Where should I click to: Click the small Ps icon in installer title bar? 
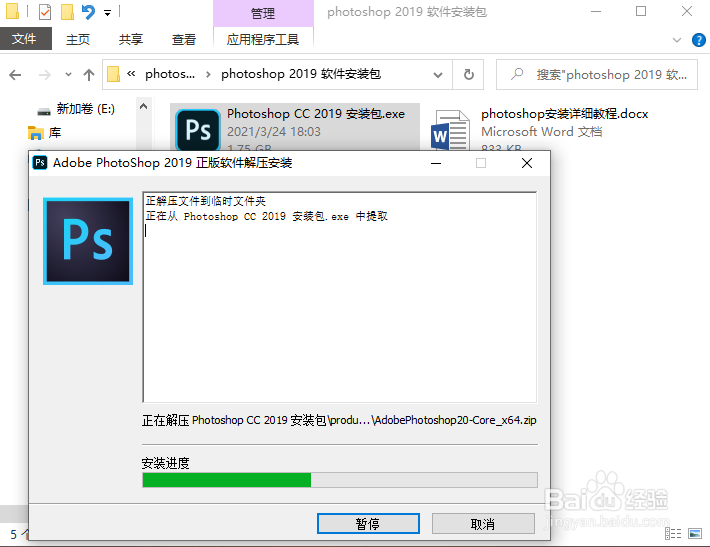click(x=40, y=163)
